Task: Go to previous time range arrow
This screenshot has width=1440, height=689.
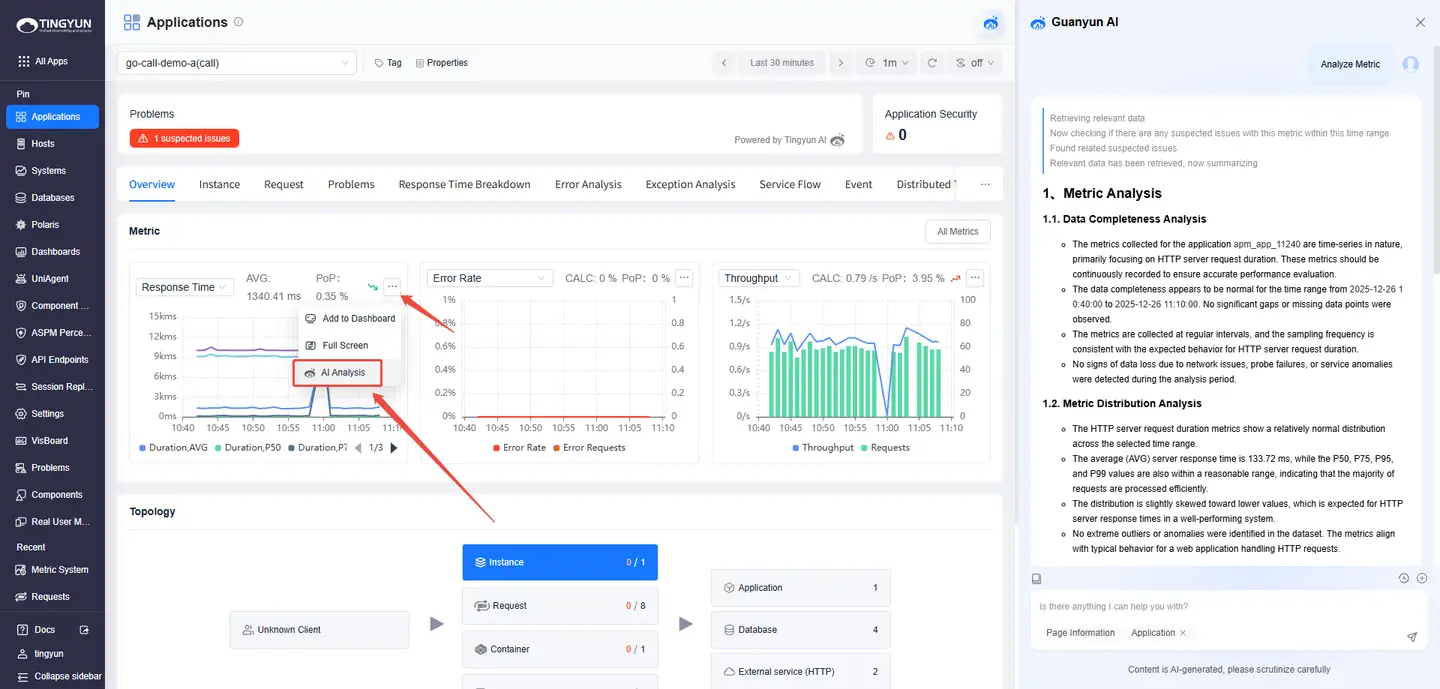Action: 724,63
